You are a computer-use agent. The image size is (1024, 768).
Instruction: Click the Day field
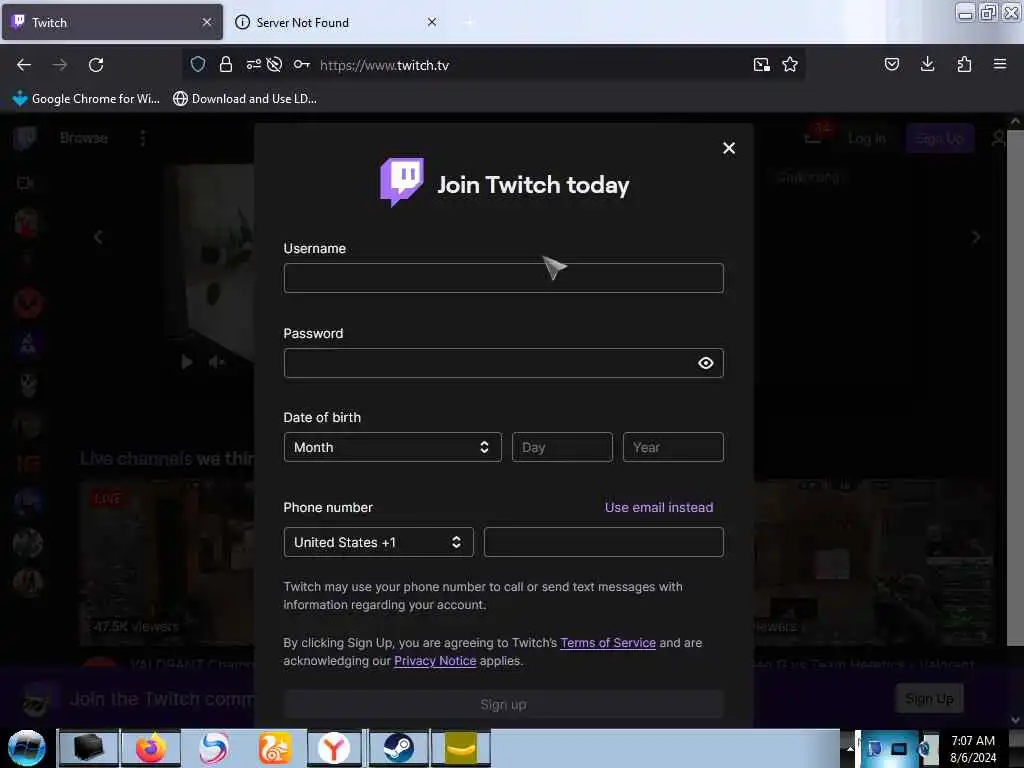pyautogui.click(x=562, y=447)
